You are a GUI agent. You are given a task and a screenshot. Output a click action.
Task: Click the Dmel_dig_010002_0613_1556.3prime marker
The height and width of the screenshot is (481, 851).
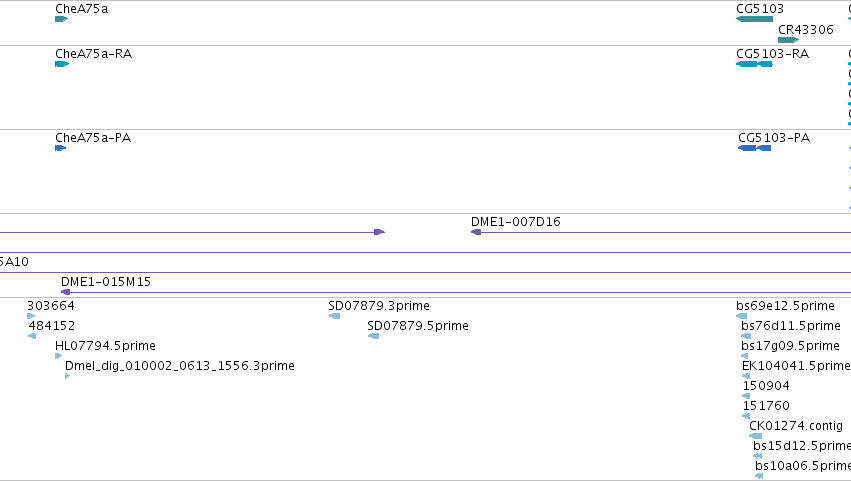click(x=67, y=376)
